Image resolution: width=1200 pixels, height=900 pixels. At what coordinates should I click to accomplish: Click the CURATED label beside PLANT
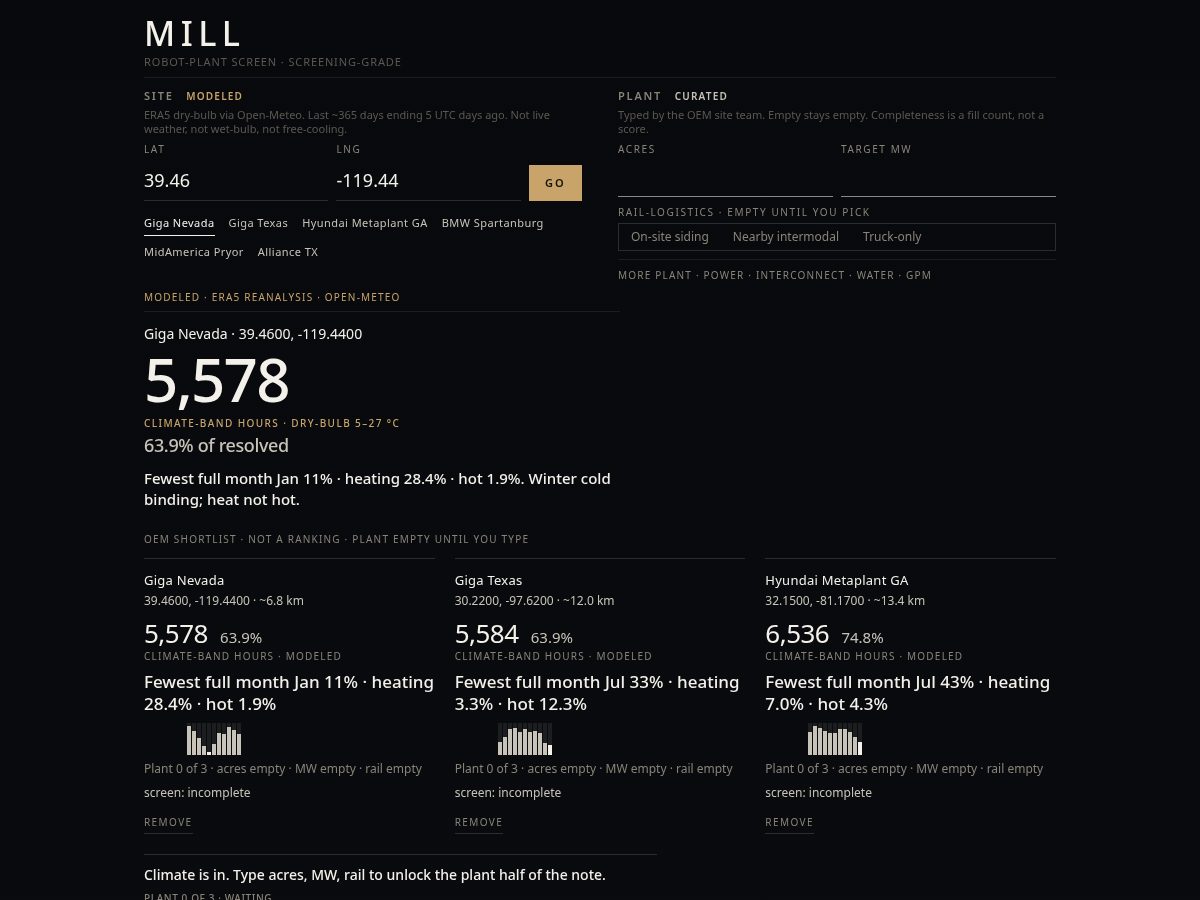701,96
